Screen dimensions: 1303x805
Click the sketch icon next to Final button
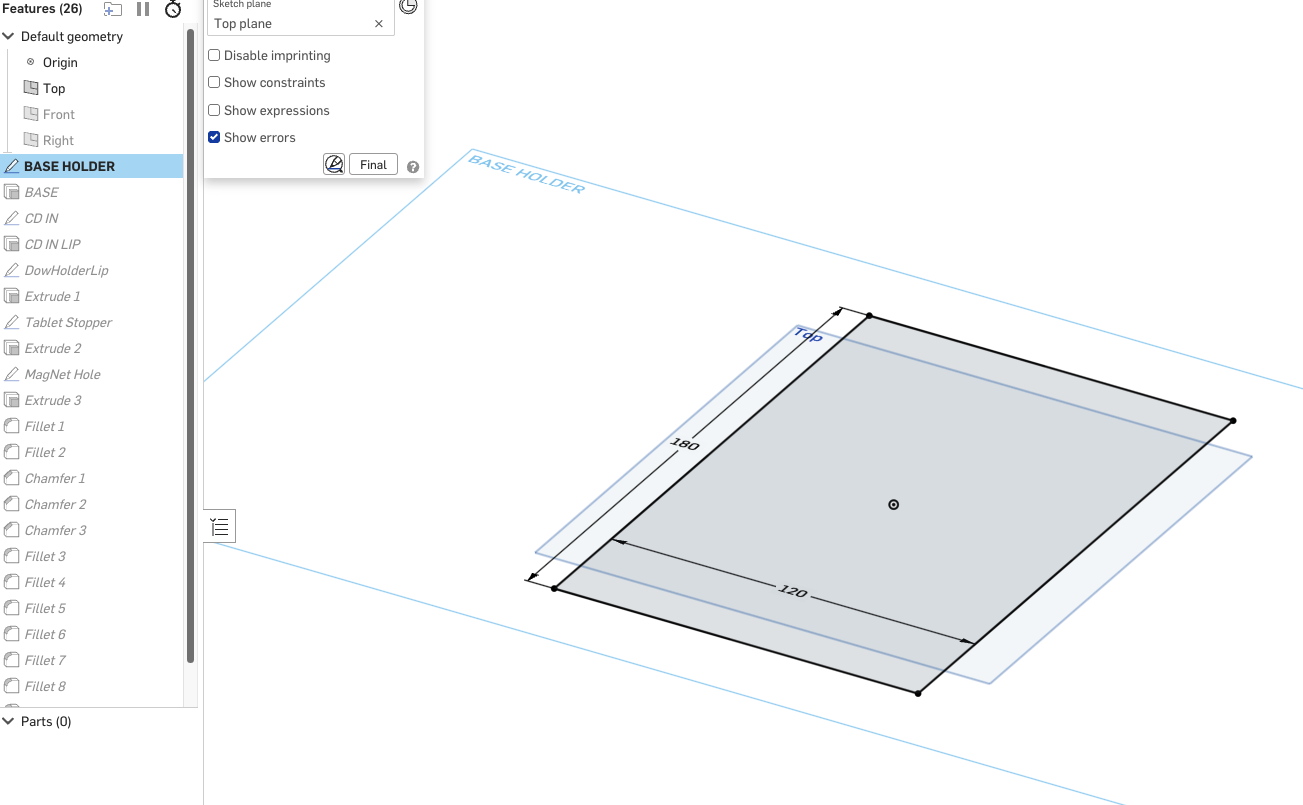[x=334, y=165]
